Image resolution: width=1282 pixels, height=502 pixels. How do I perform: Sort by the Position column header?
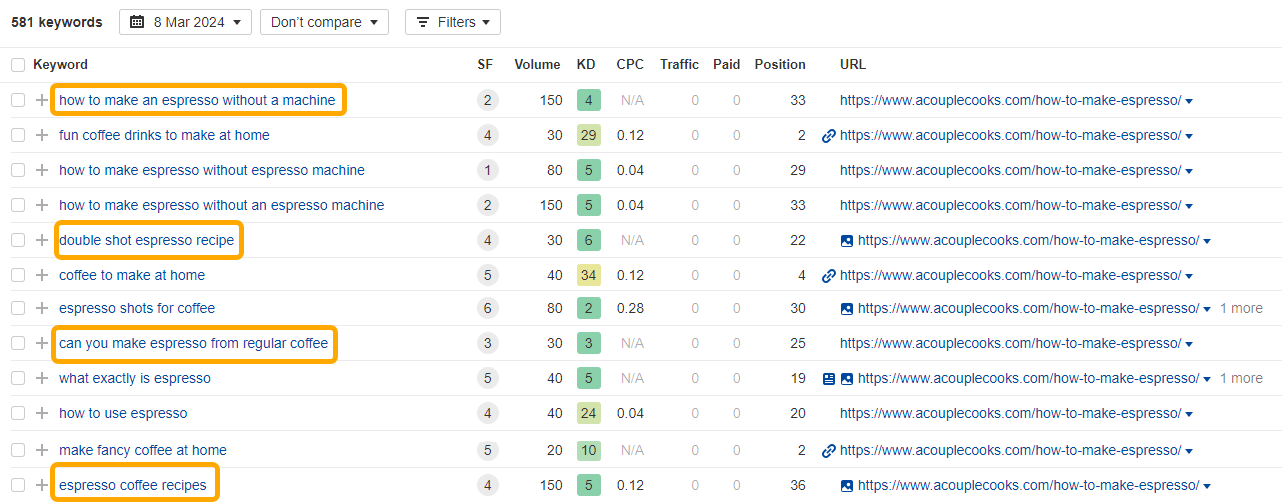point(779,65)
